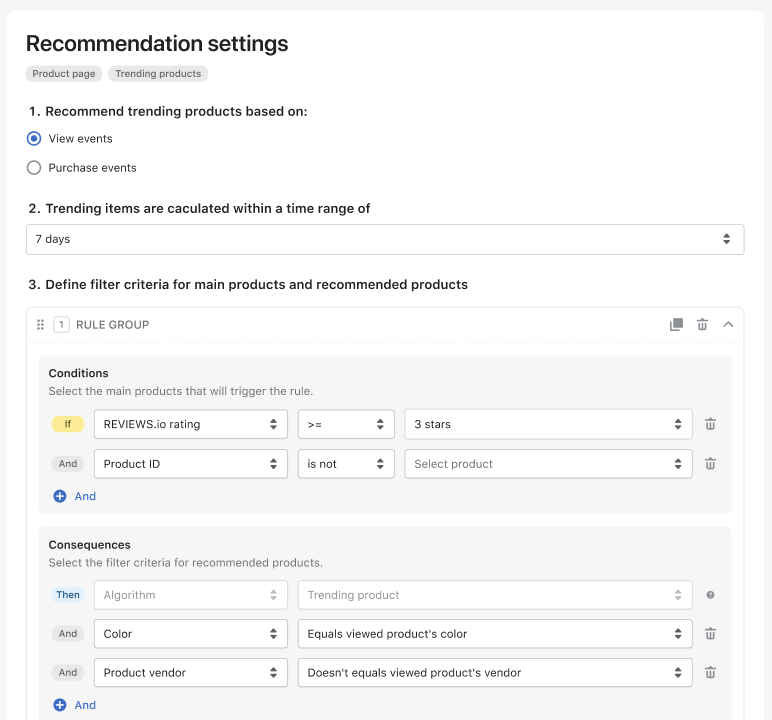Open the Product ID condition dropdown
Image resolution: width=772 pixels, height=720 pixels.
[191, 464]
